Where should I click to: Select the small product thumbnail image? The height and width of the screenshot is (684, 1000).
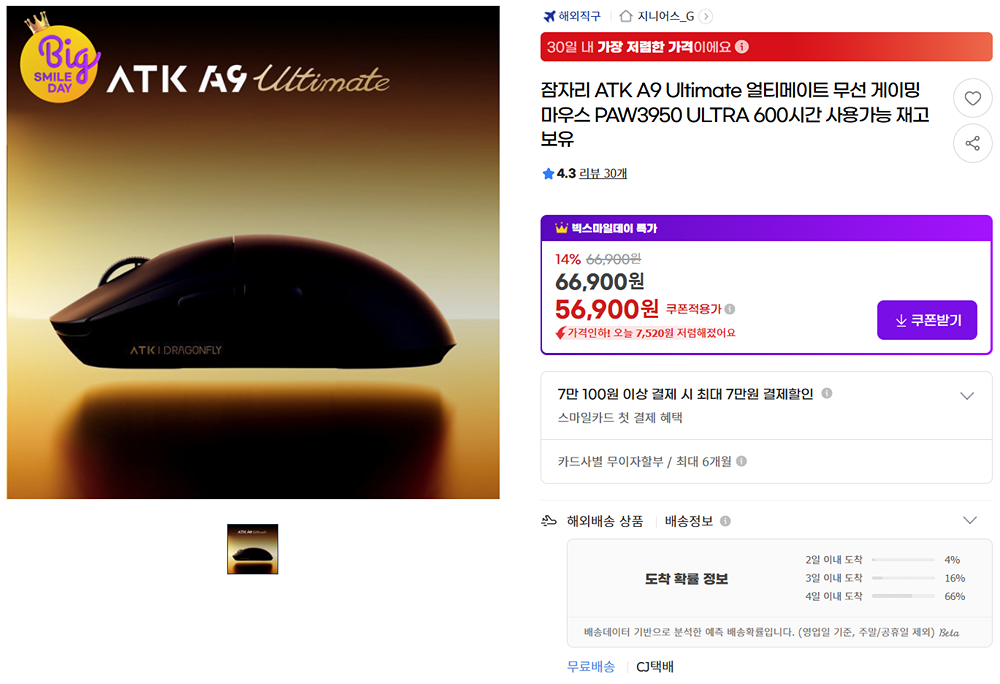[x=253, y=549]
